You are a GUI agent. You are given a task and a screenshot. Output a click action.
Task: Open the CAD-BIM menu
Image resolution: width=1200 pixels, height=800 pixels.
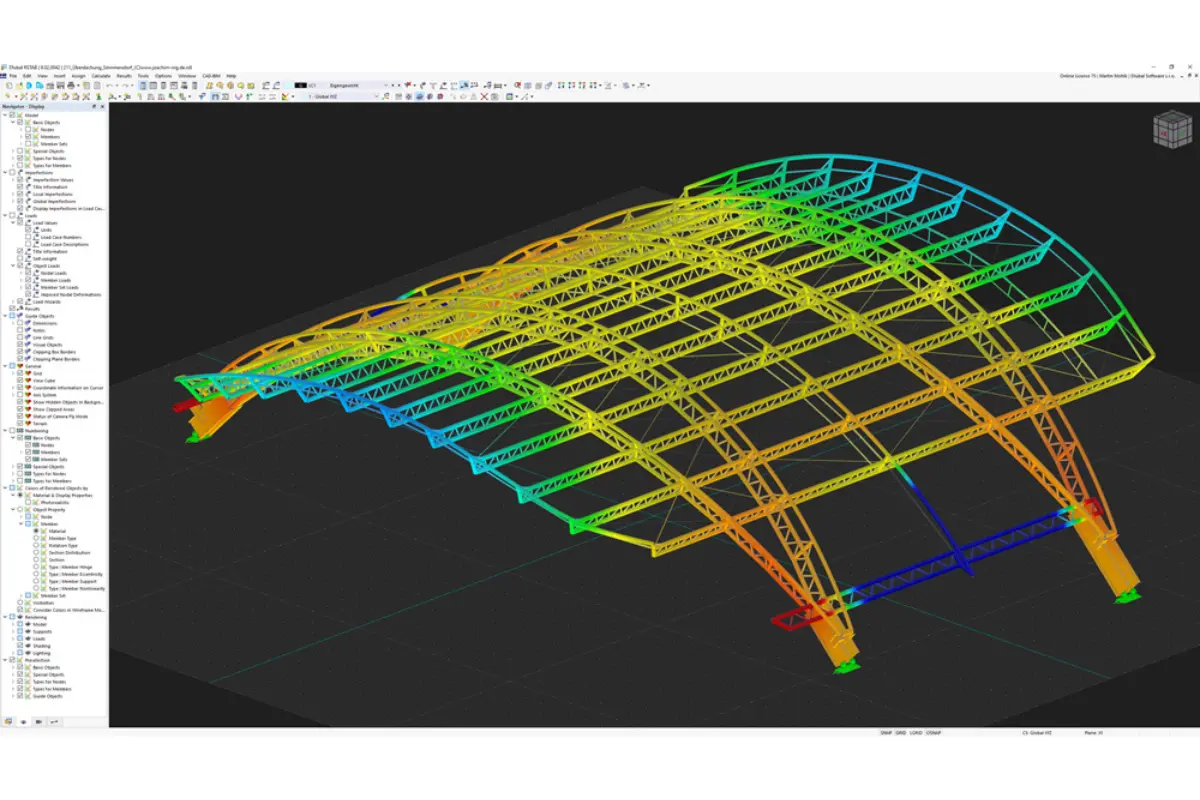coord(211,76)
